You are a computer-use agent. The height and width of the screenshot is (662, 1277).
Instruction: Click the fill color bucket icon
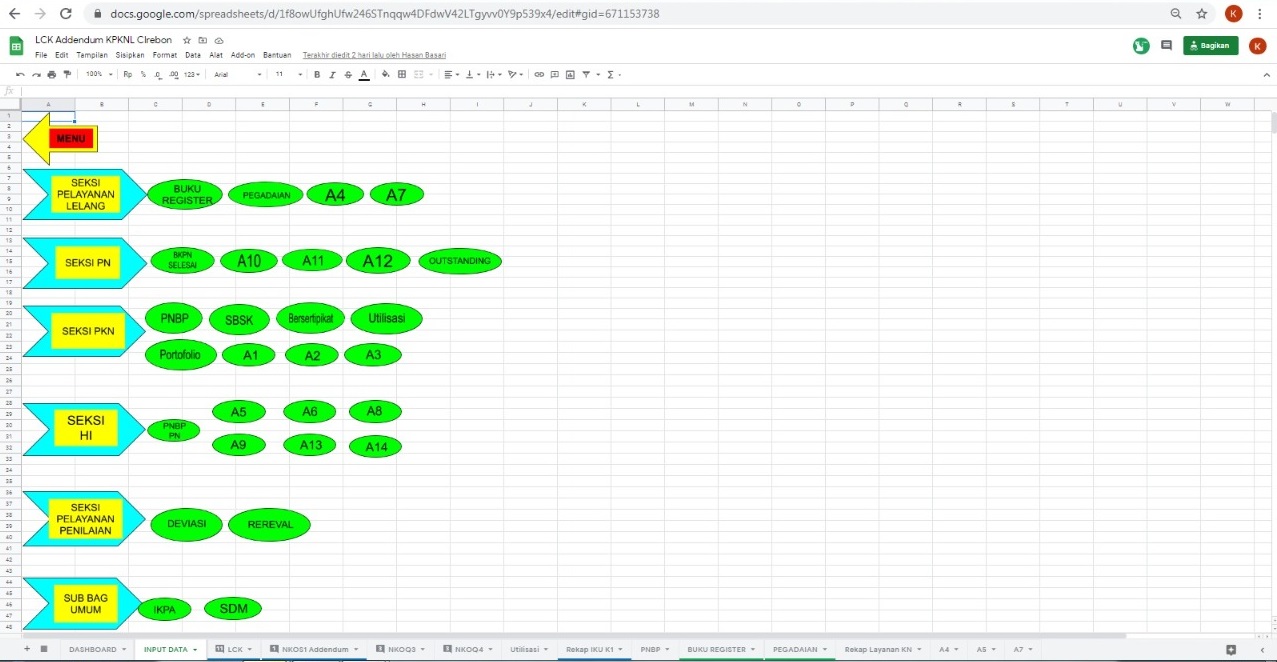tap(386, 74)
